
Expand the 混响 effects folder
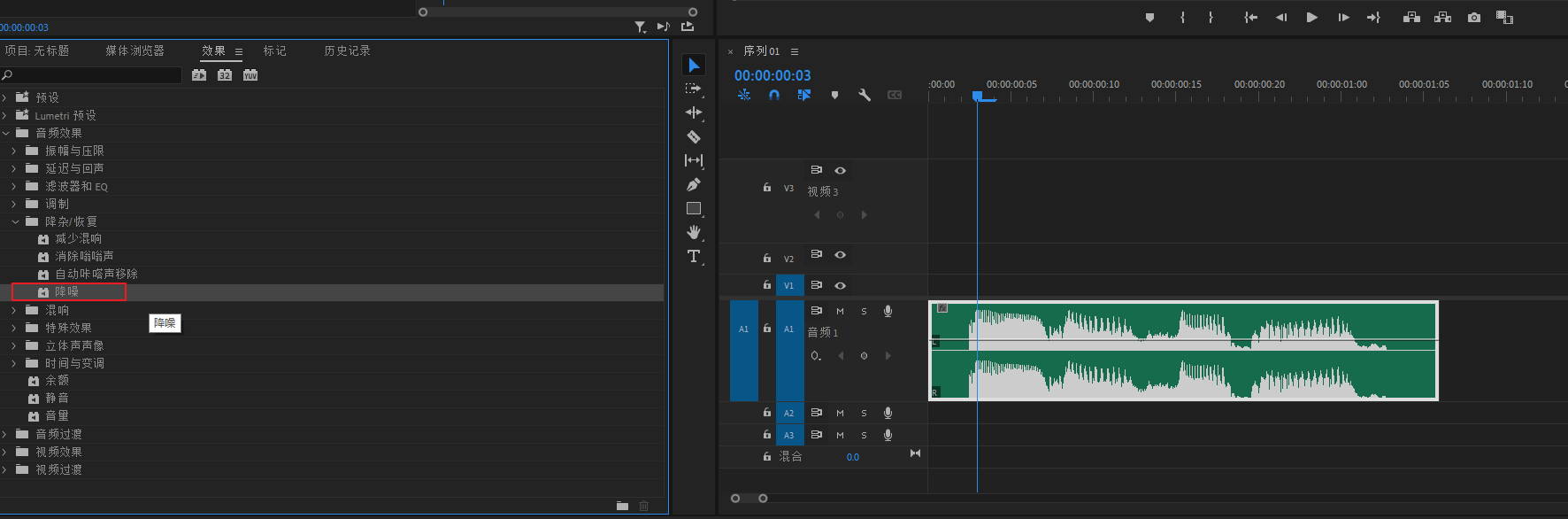pyautogui.click(x=13, y=310)
